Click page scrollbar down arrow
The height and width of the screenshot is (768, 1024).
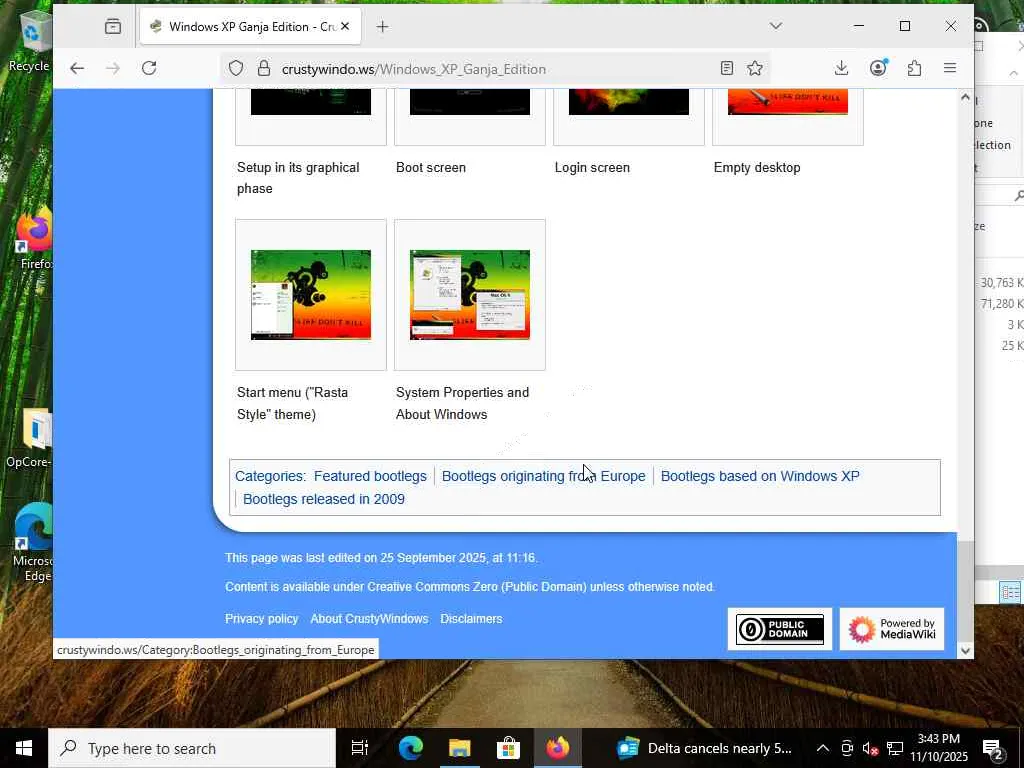[965, 650]
